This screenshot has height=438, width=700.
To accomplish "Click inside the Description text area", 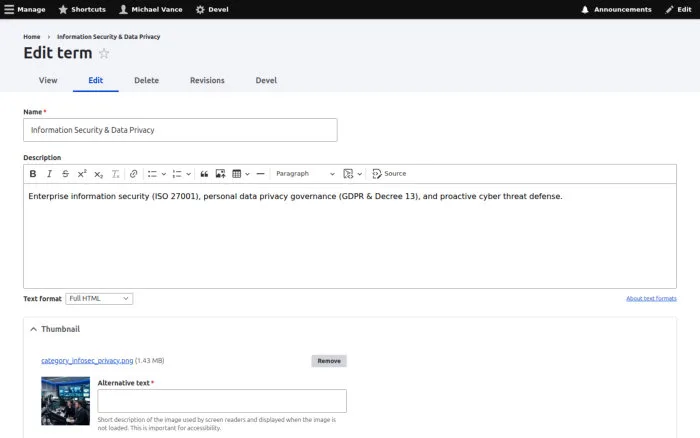I will [350, 236].
